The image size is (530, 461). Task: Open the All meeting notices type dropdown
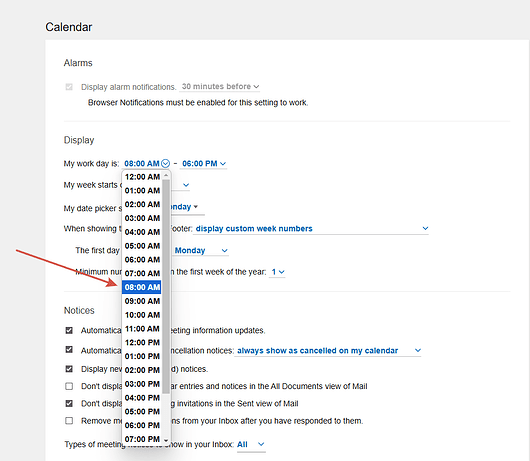251,444
